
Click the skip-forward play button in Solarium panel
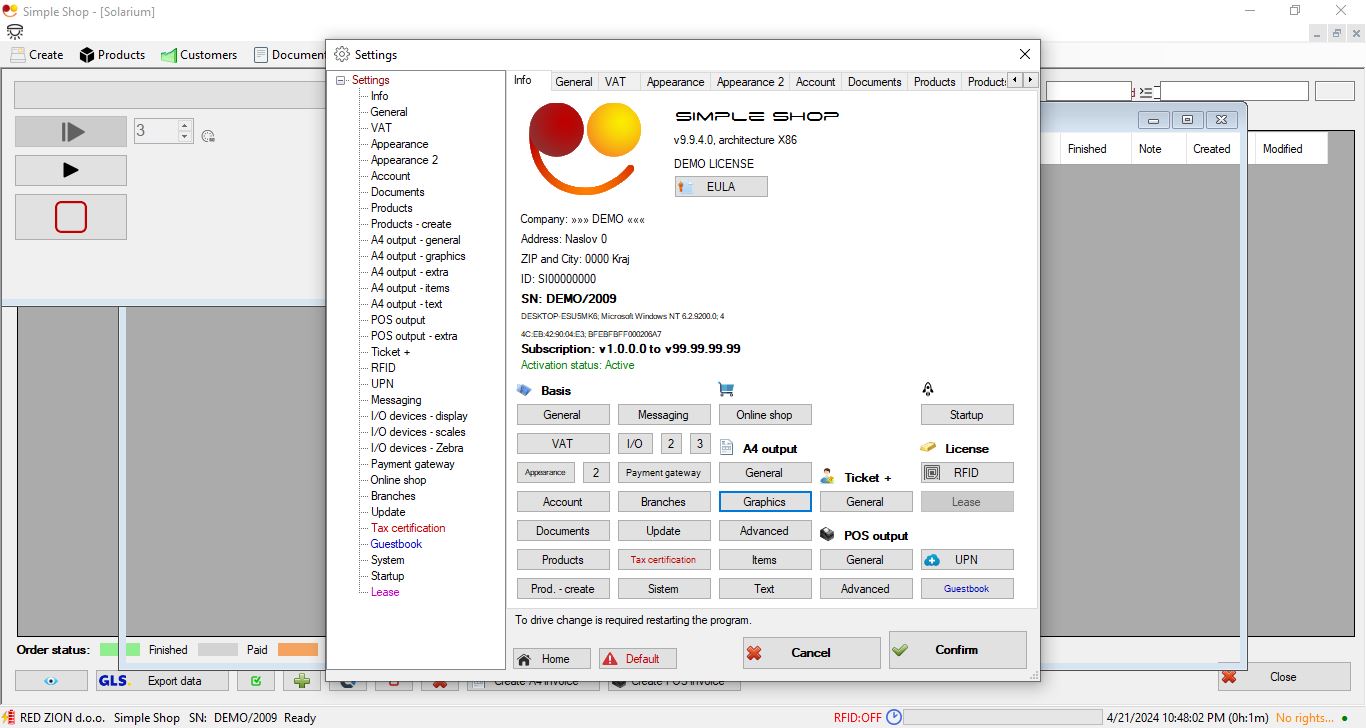[x=71, y=131]
